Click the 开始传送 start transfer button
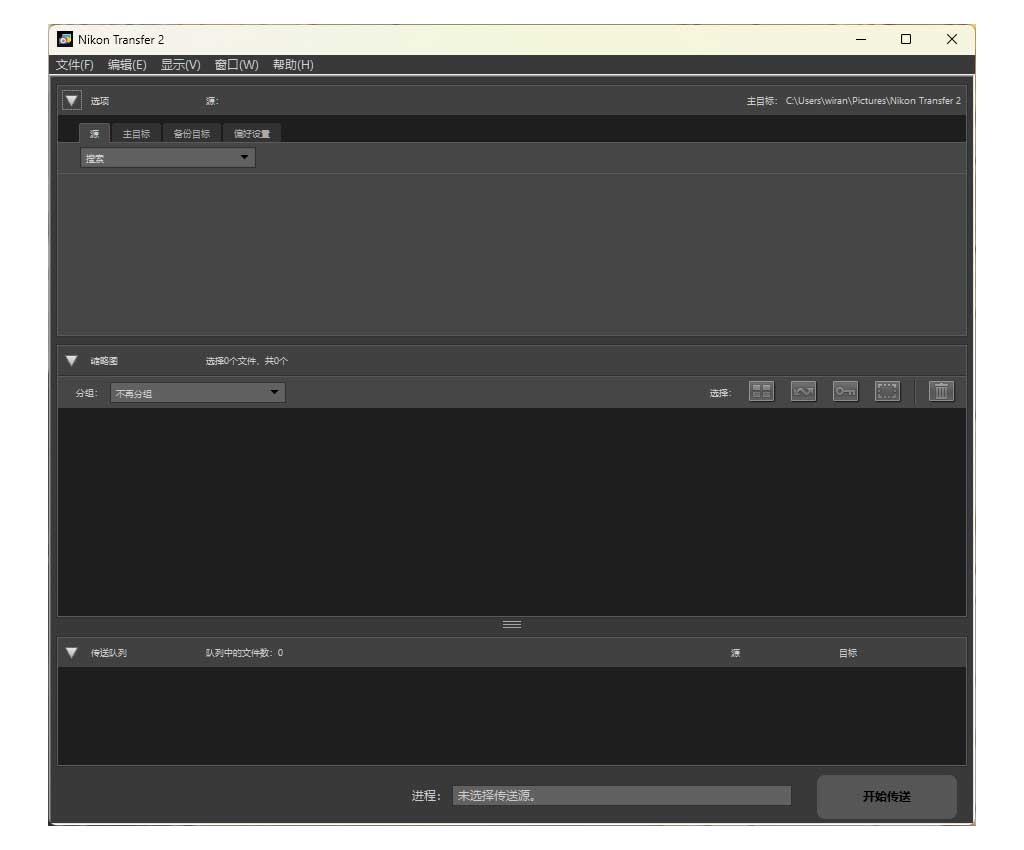The image size is (1024, 850). (x=886, y=797)
